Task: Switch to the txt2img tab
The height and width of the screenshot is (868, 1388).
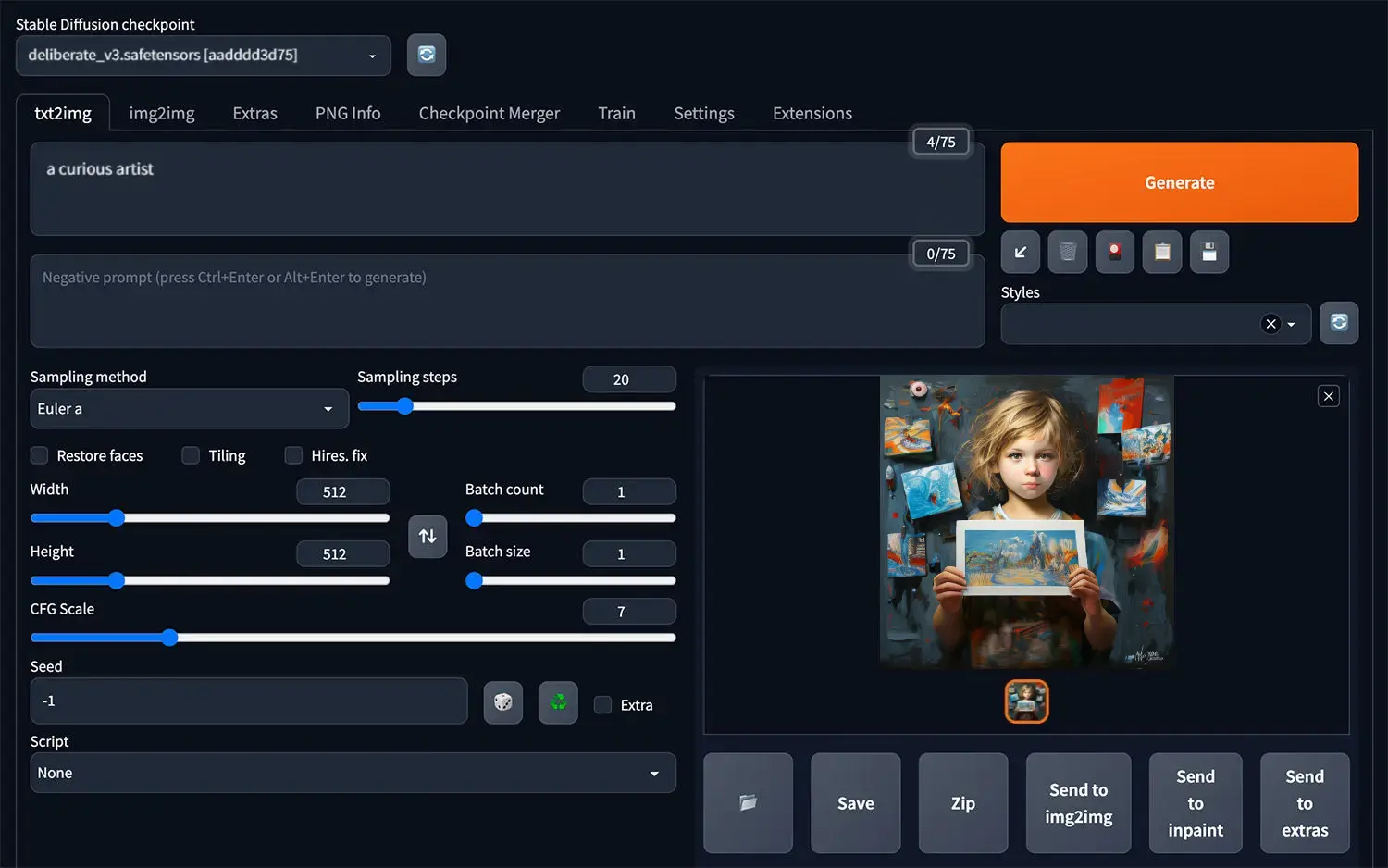Action: (x=63, y=113)
